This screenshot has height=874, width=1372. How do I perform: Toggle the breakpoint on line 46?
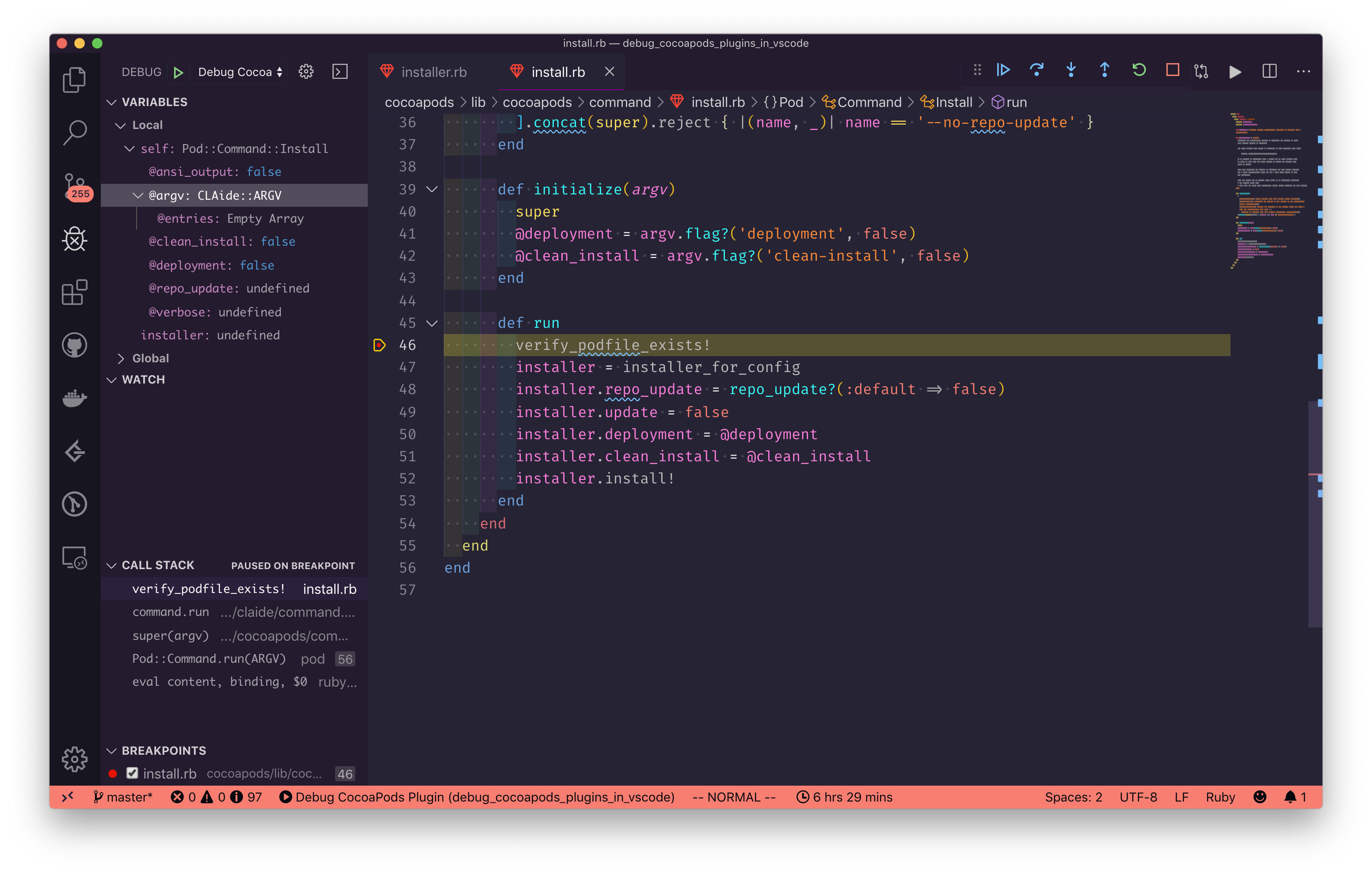(379, 345)
